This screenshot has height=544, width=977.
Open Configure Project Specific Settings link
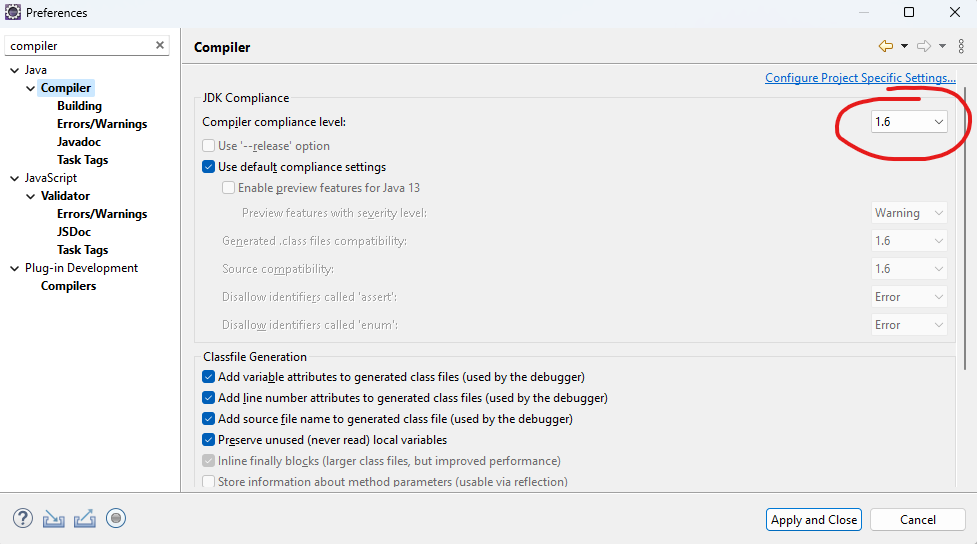click(x=860, y=78)
